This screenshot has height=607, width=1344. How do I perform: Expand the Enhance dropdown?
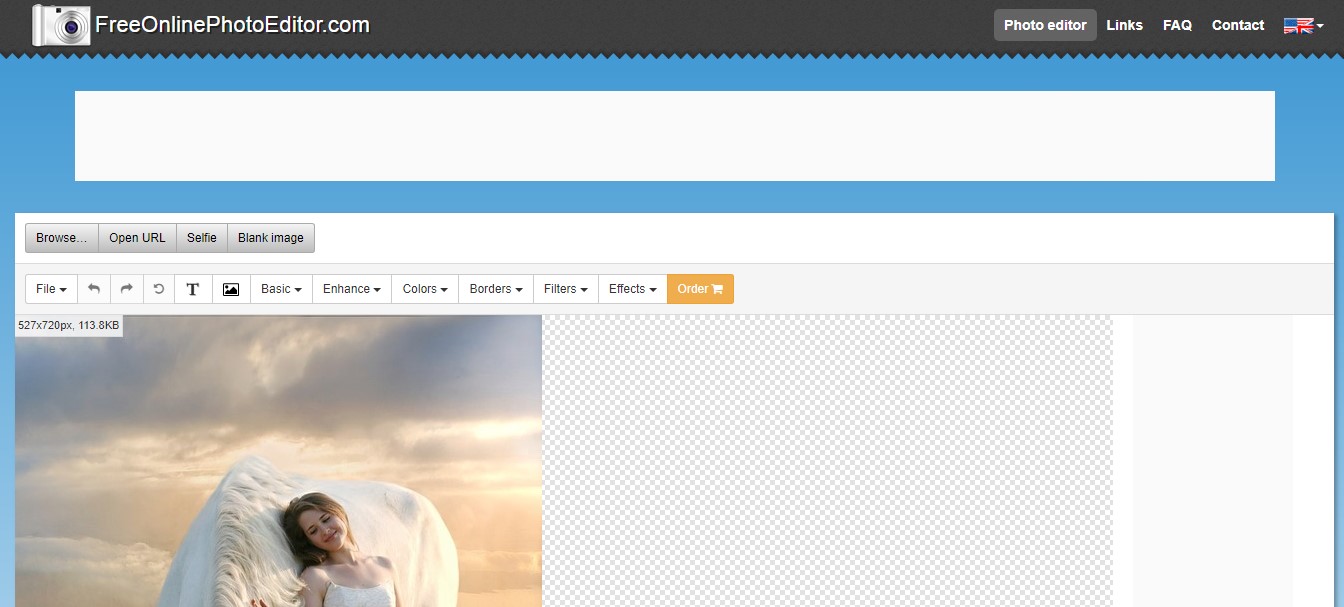coord(352,289)
